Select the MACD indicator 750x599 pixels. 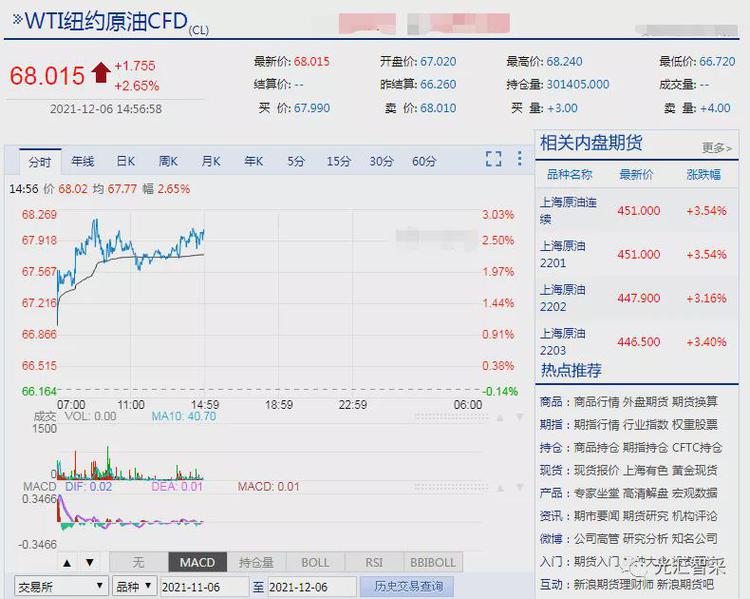tap(198, 563)
